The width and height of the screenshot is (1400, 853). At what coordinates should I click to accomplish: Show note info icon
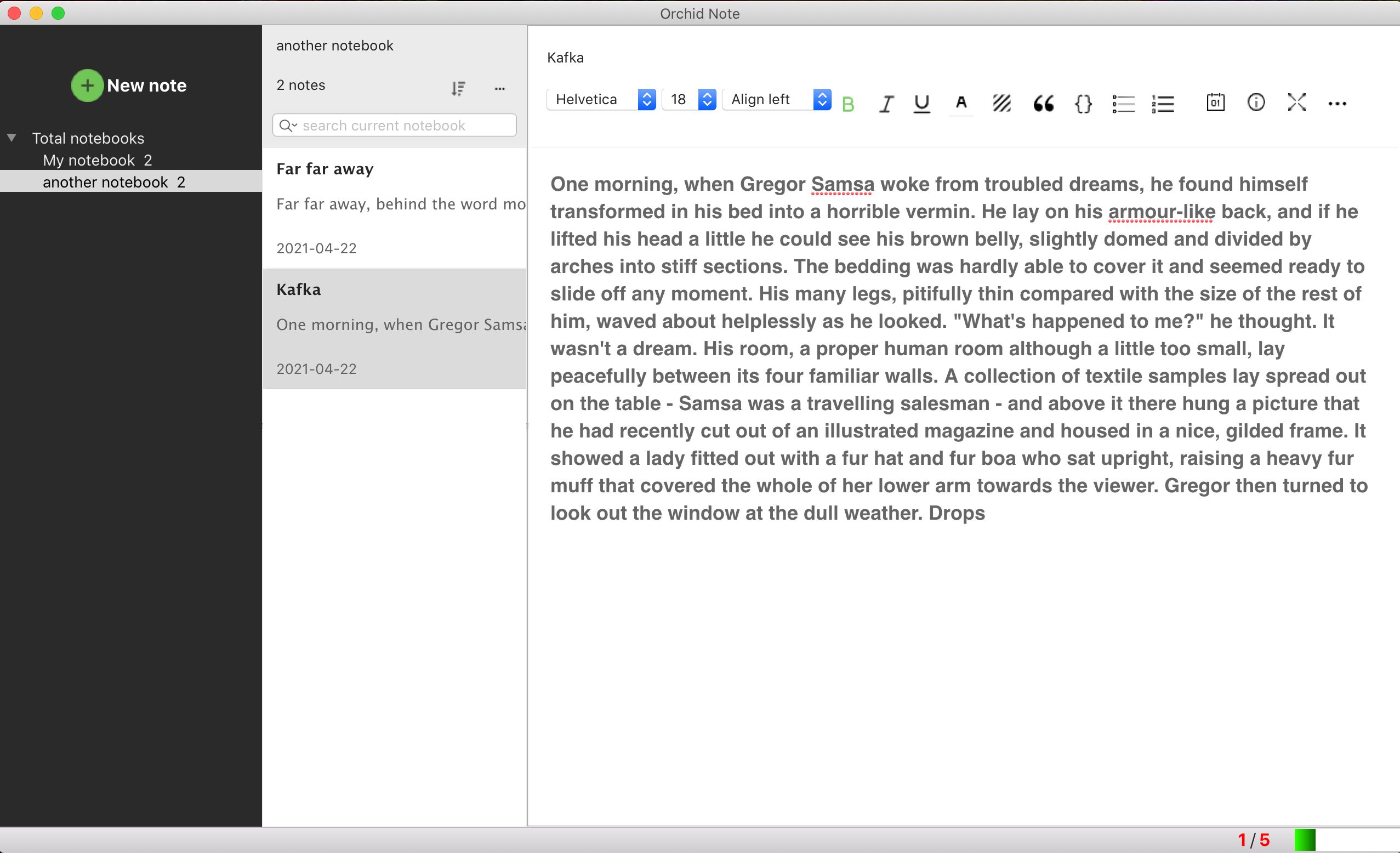pyautogui.click(x=1256, y=103)
